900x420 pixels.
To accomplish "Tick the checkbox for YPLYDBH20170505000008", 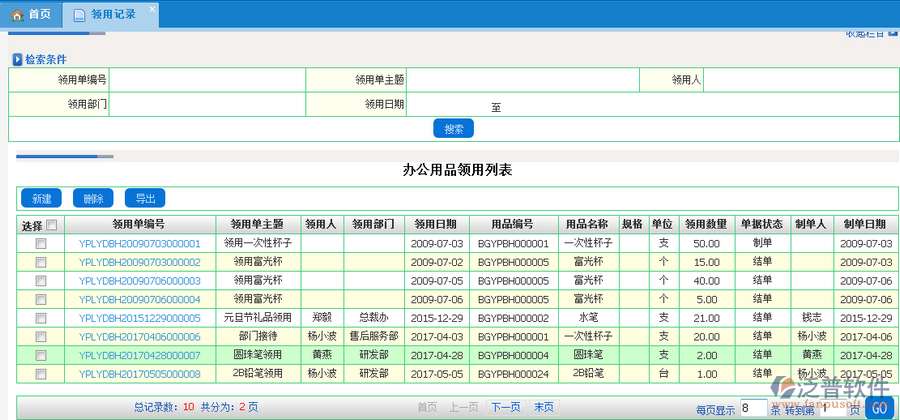I will coord(41,374).
